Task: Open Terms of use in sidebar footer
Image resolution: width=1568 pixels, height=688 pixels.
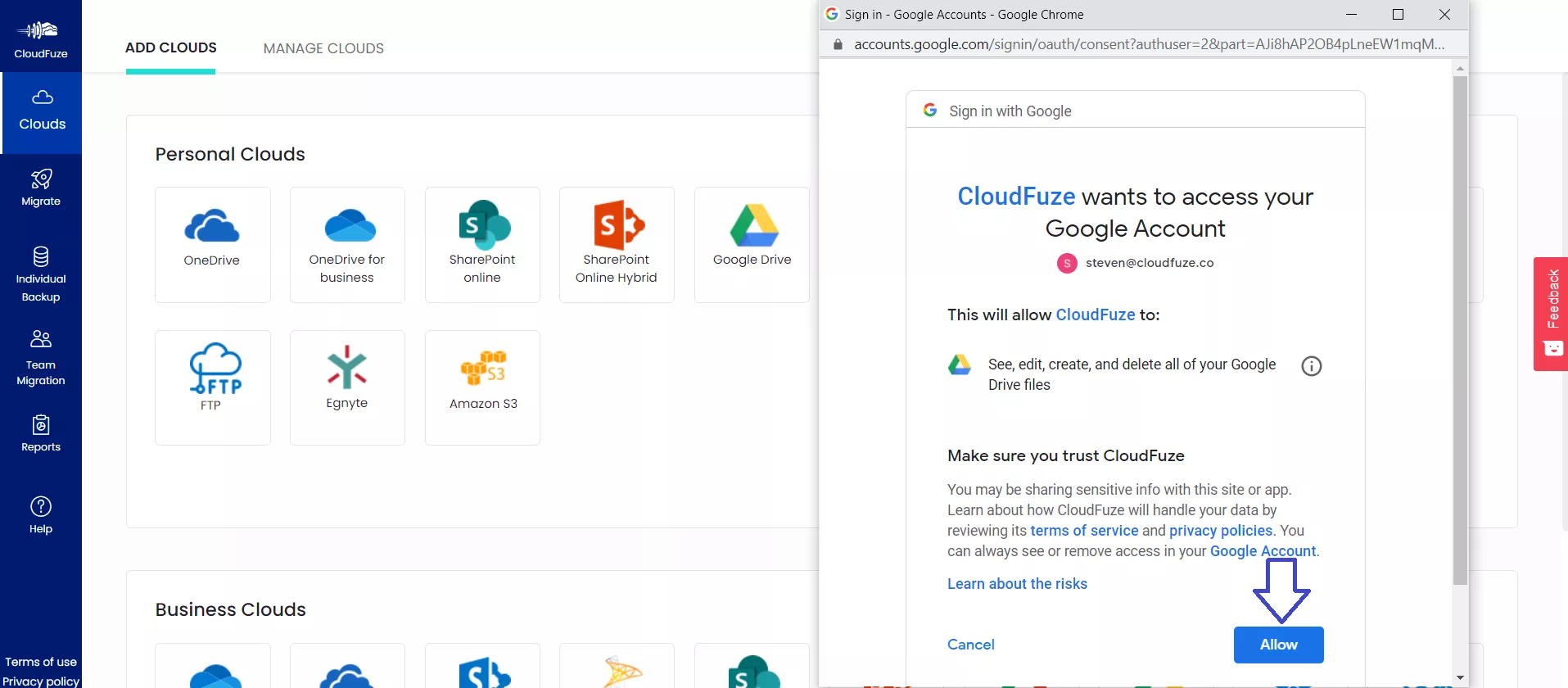Action: (x=41, y=662)
